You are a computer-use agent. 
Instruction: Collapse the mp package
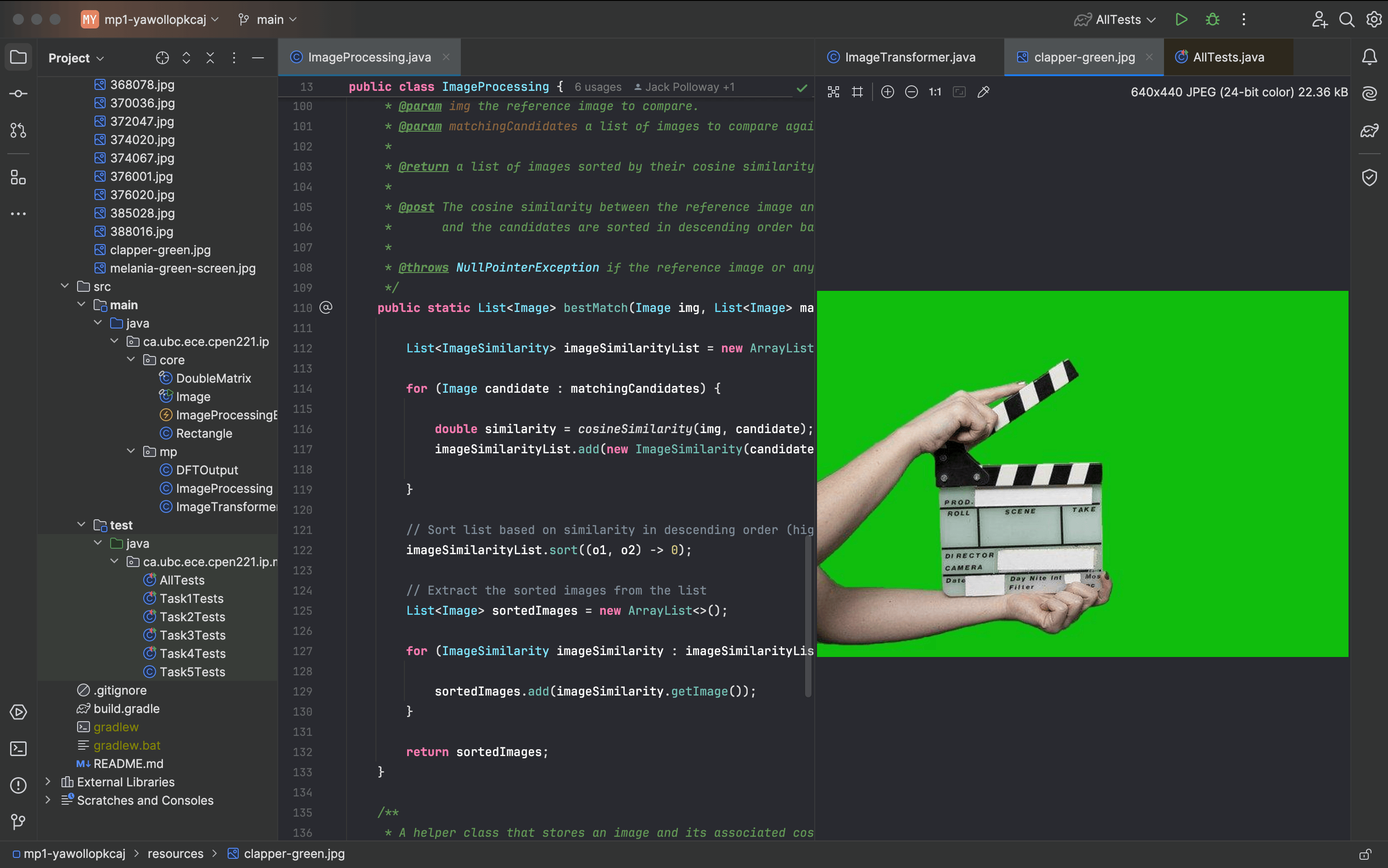(x=131, y=451)
